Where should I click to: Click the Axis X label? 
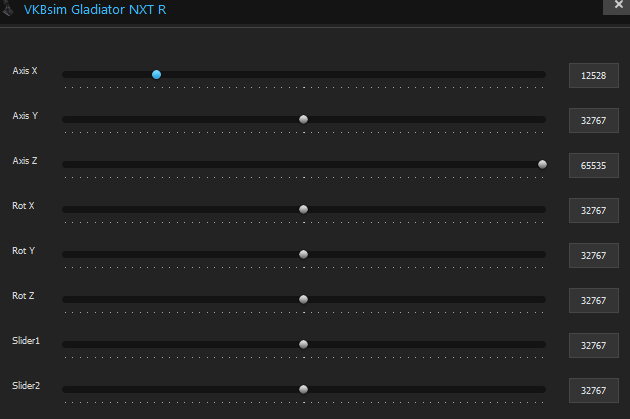coord(25,71)
